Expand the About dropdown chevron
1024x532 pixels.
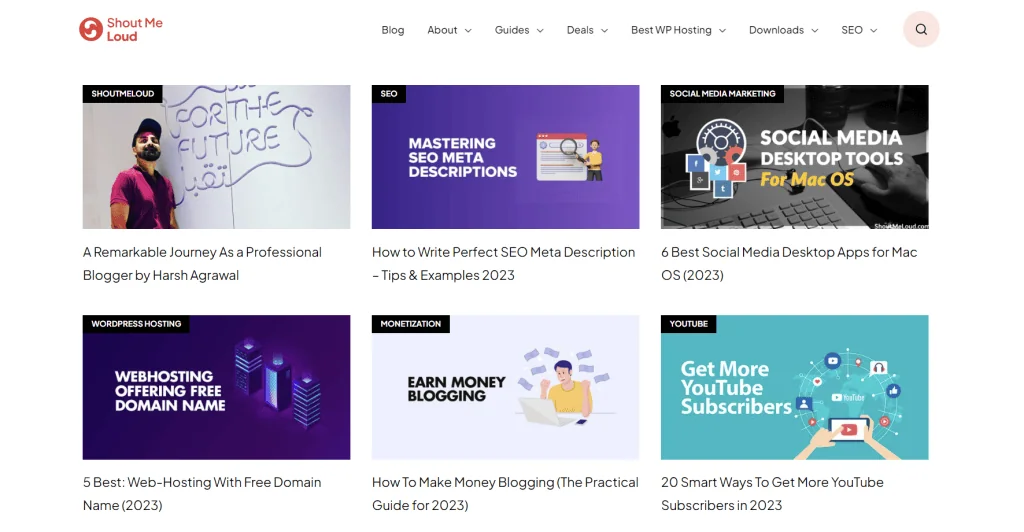468,31
